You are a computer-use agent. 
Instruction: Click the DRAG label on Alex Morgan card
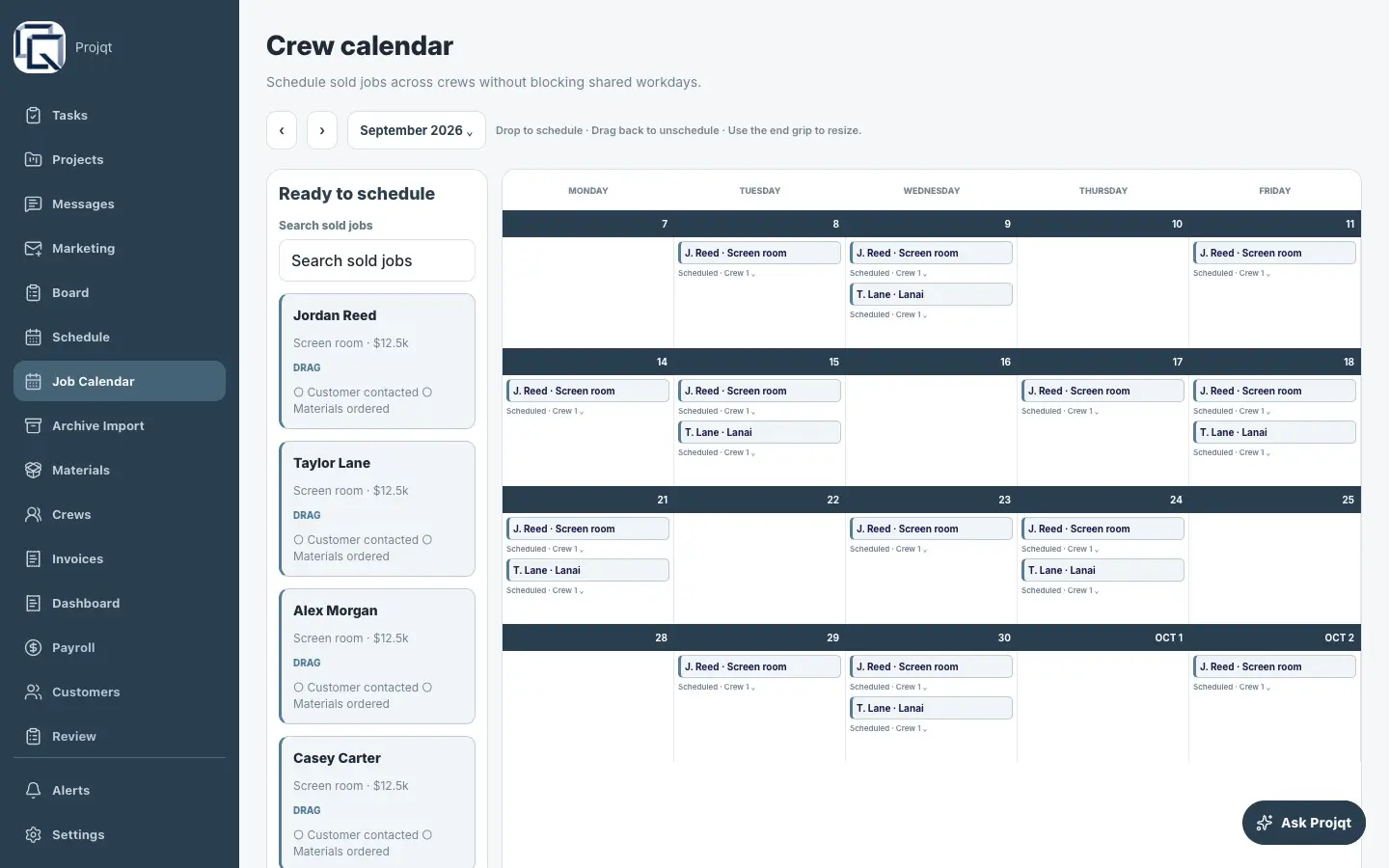307,663
